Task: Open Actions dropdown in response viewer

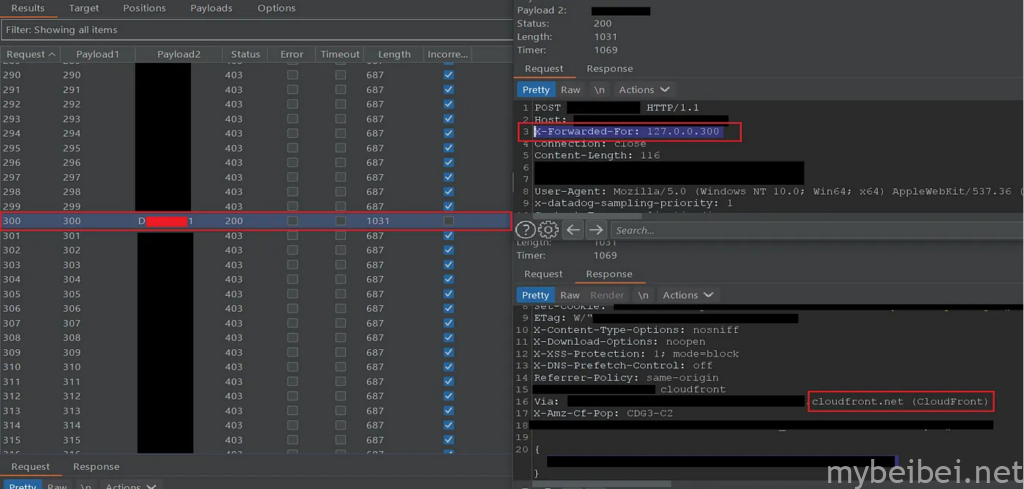Action: pyautogui.click(x=688, y=295)
